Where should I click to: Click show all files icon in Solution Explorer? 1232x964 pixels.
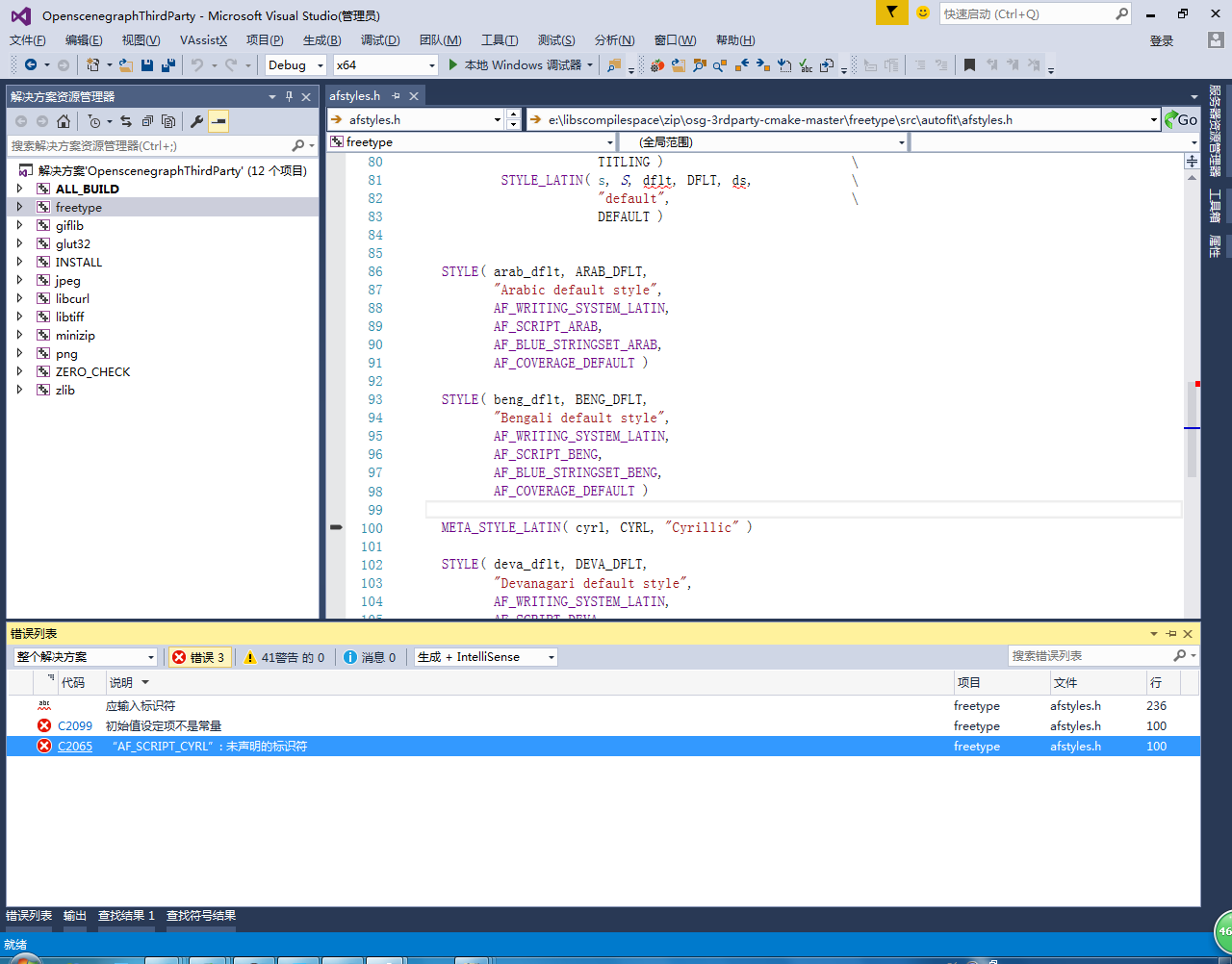pos(168,121)
